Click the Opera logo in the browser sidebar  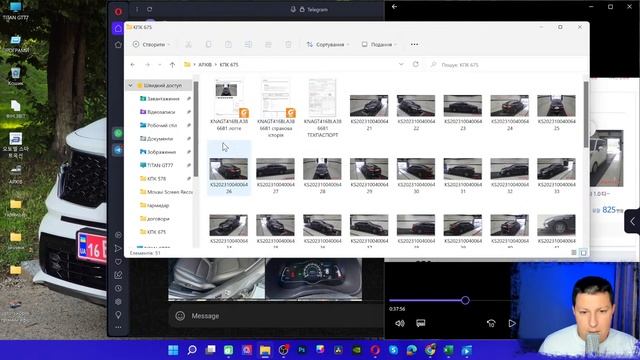tap(118, 11)
